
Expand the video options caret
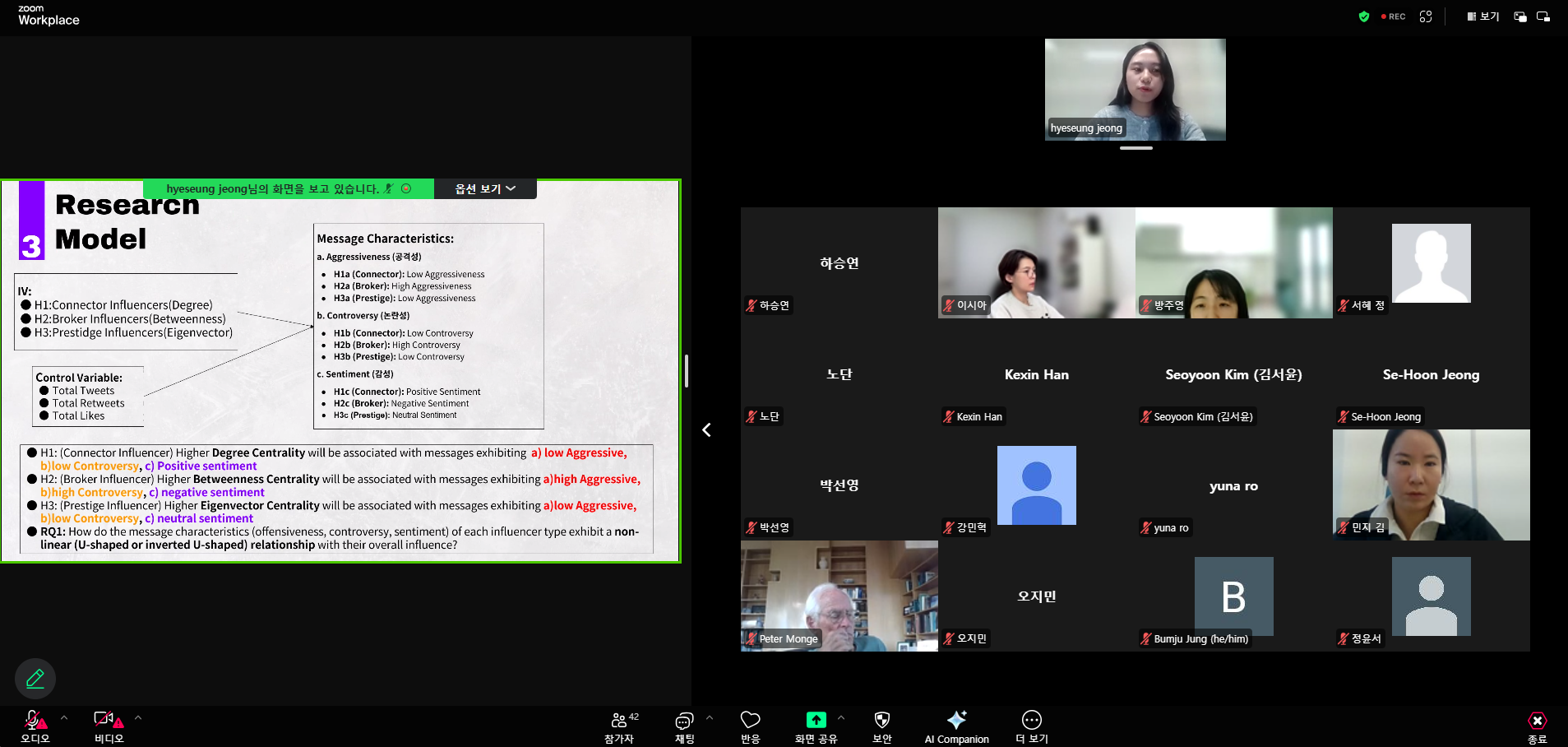point(138,718)
